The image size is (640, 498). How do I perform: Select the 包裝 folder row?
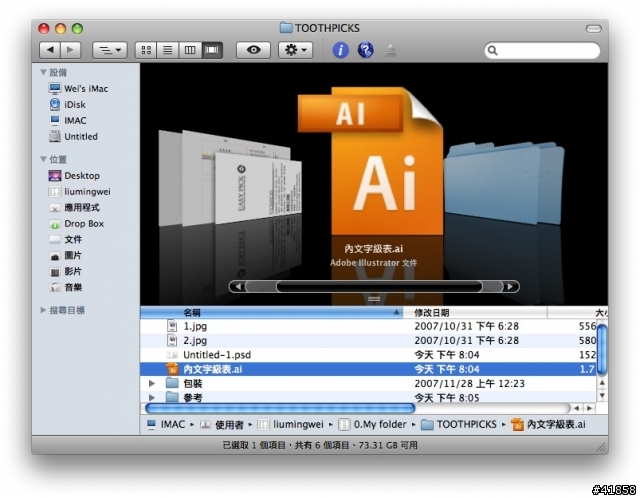(368, 383)
